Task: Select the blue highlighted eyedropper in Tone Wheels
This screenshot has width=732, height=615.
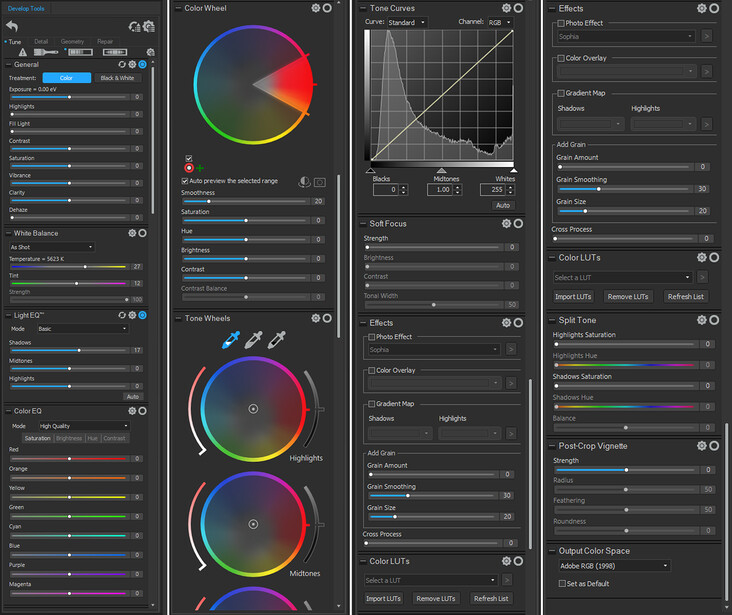Action: pos(231,340)
